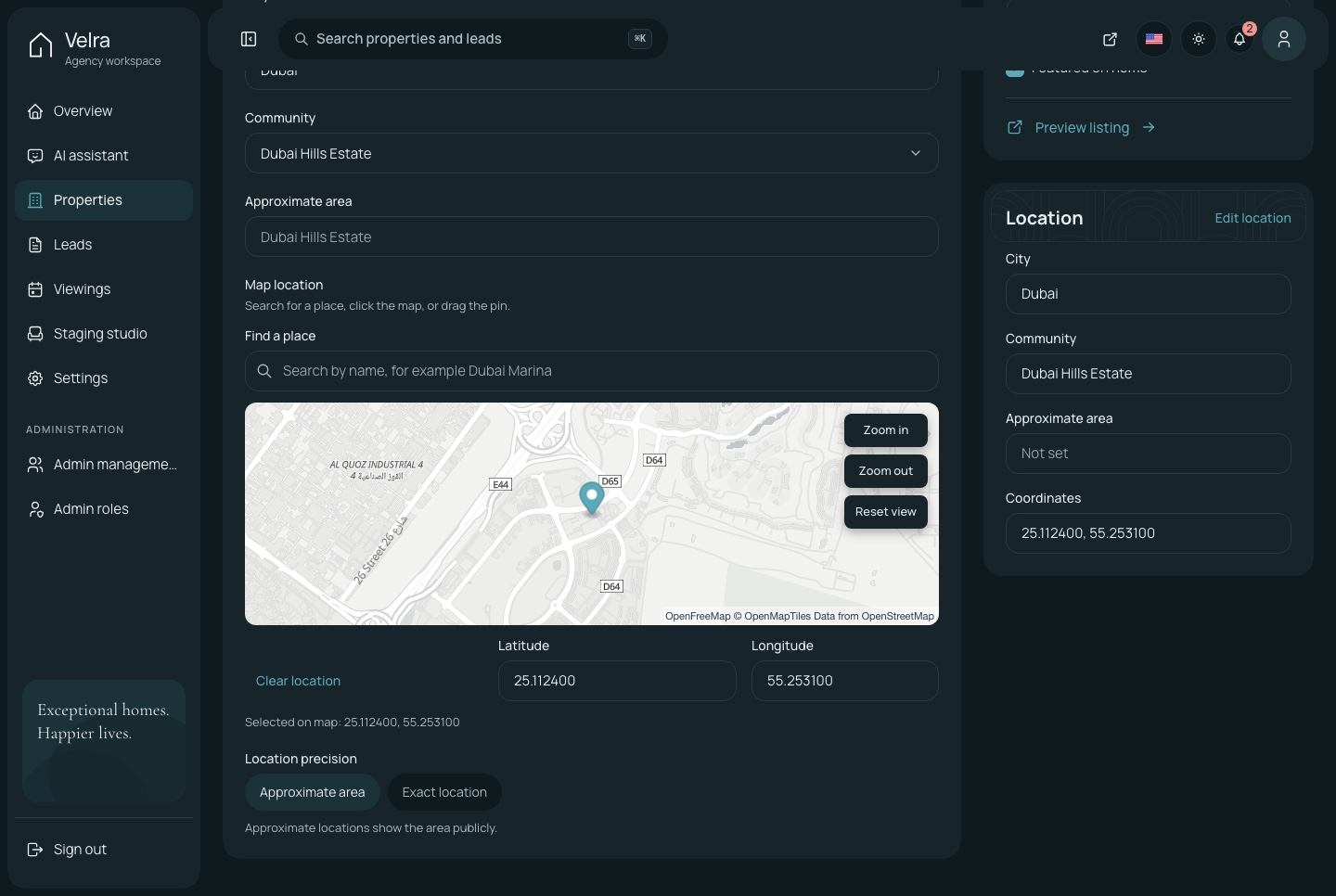Click the Latitude input field
Screen dimensions: 1336x896
pyautogui.click(x=617, y=681)
